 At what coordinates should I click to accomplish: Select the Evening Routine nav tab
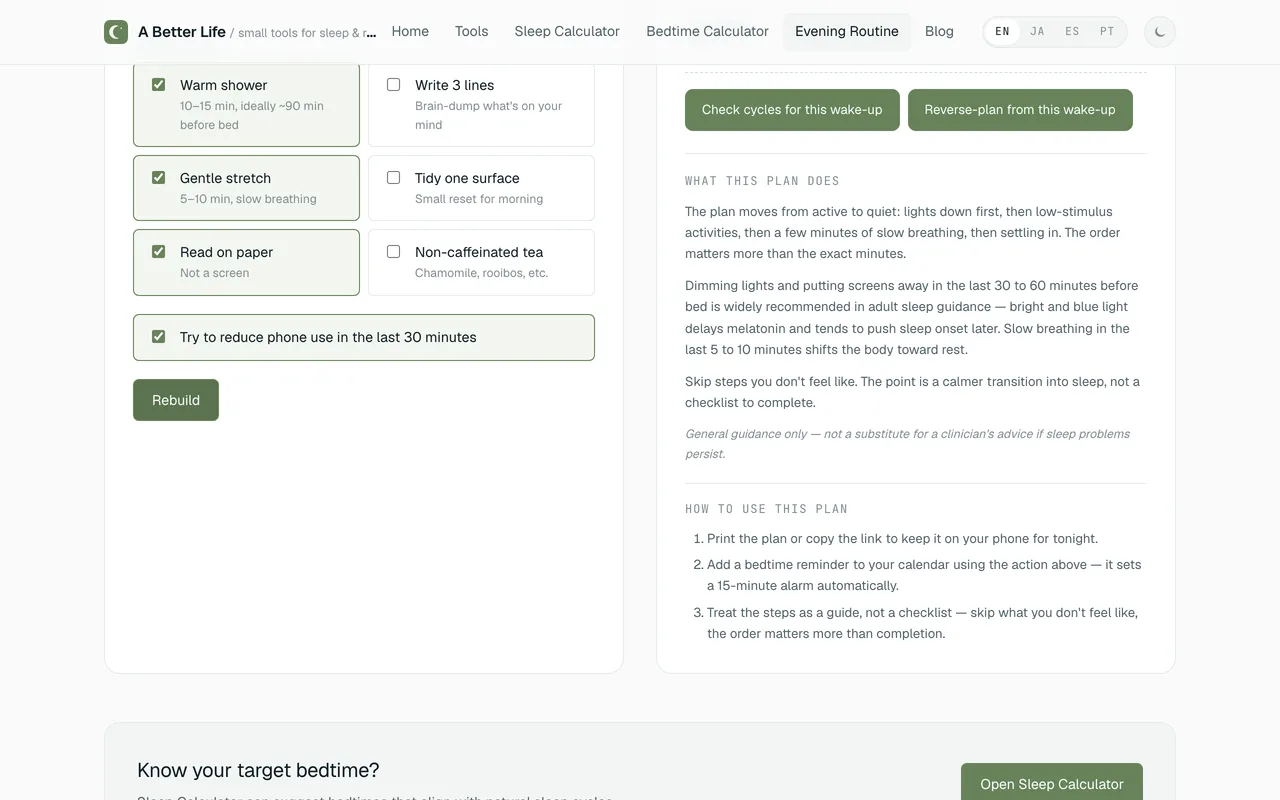click(847, 32)
